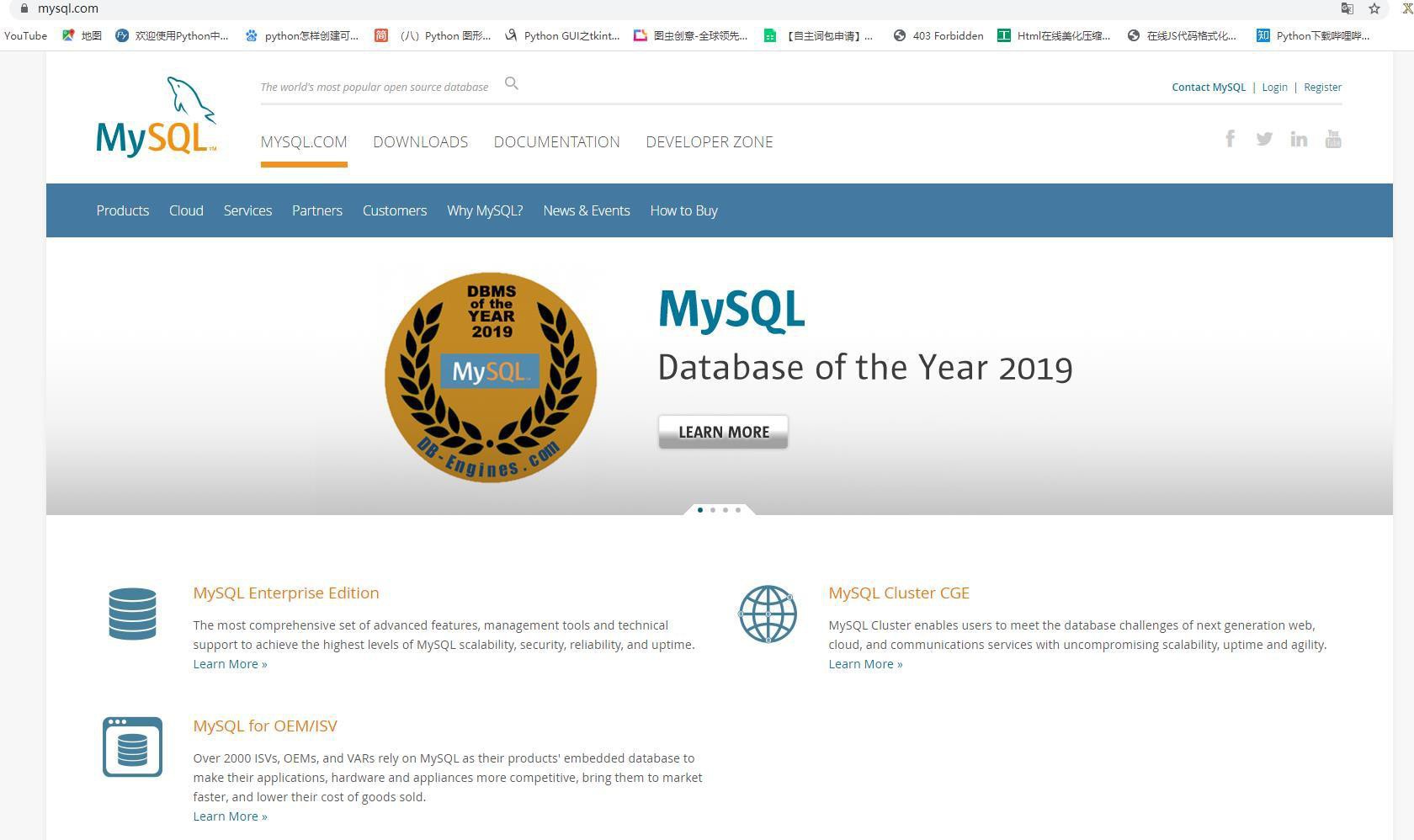Click the Enterprise Edition database icon

(132, 614)
